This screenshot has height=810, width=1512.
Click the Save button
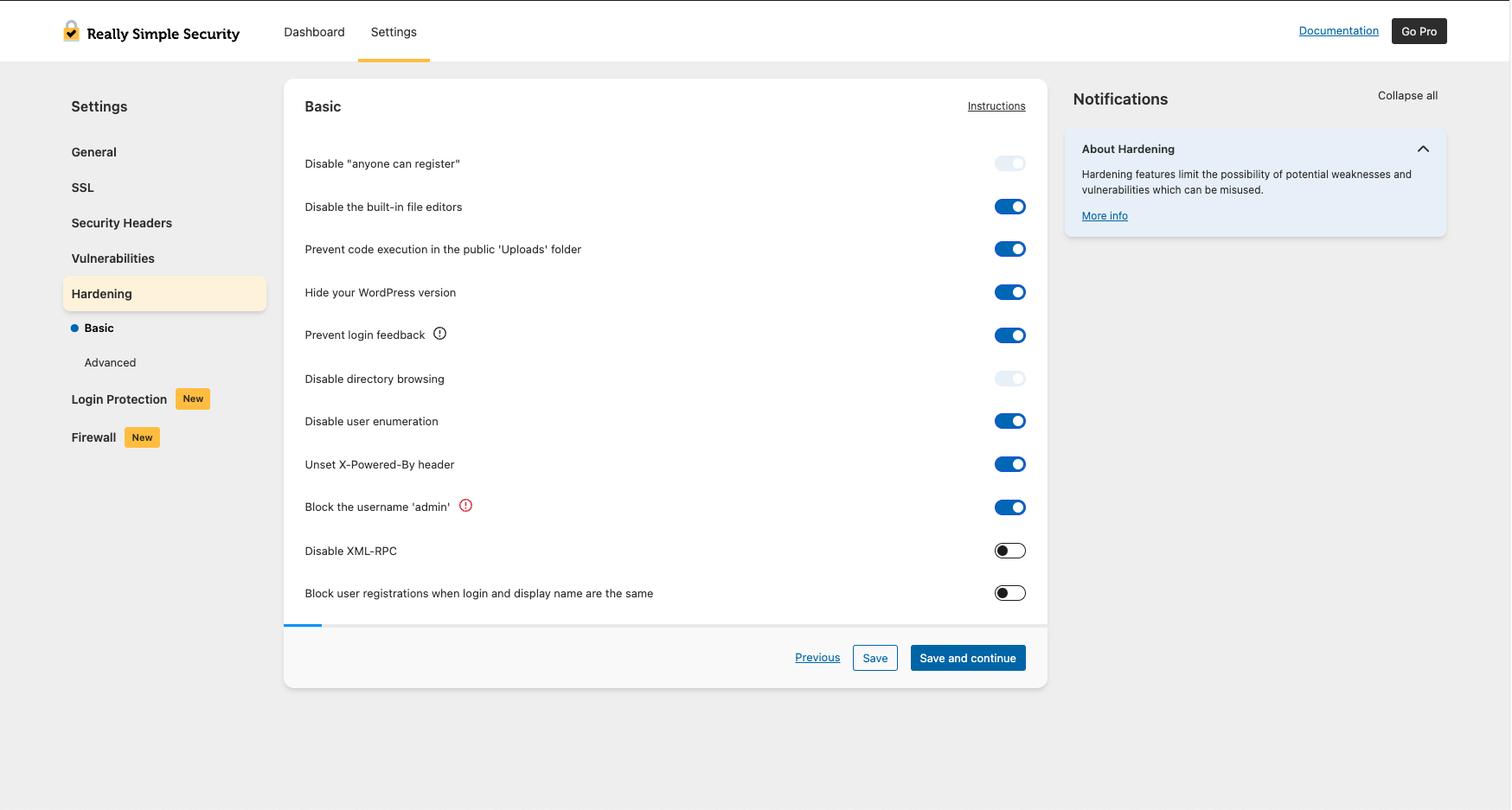coord(875,658)
